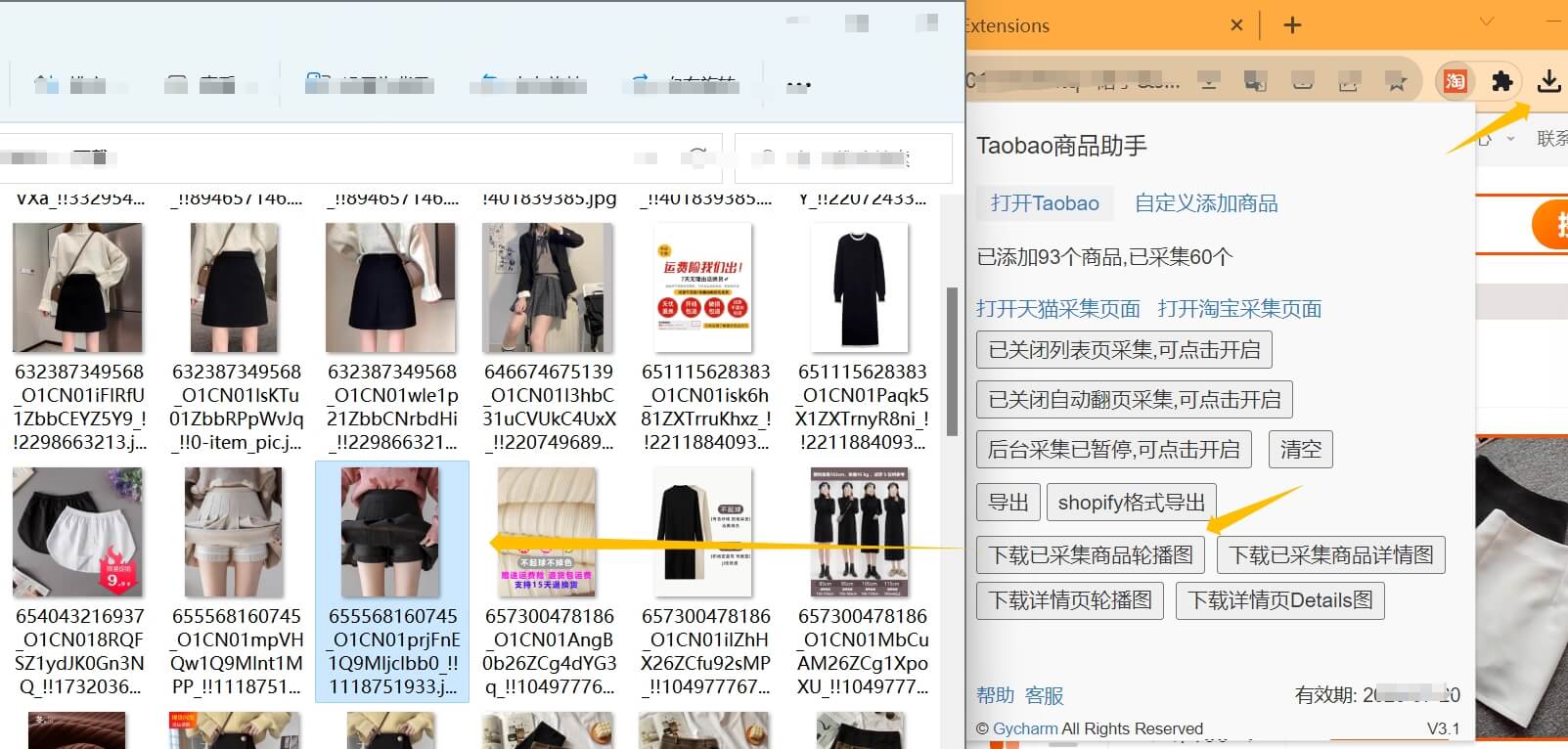Screen dimensions: 1568x749
Task: Open the 打开天猫采集页面 link
Action: point(1058,309)
